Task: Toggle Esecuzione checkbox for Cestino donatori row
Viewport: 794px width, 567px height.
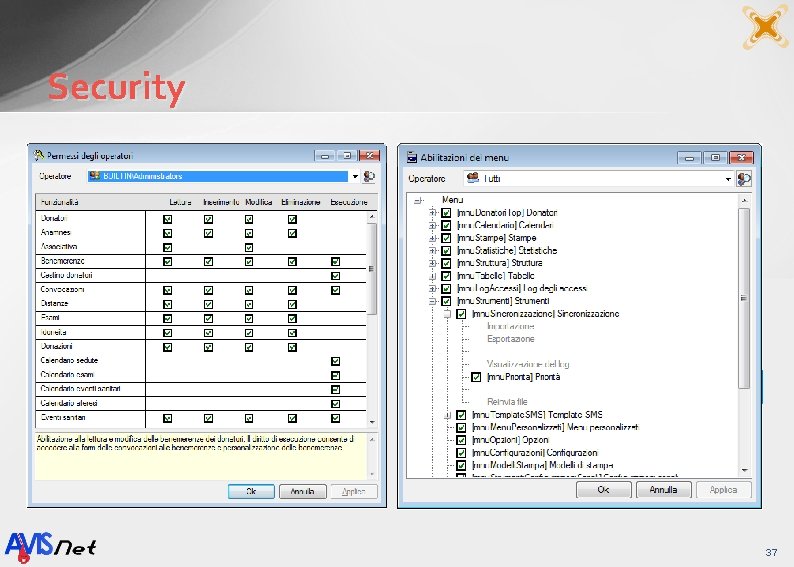Action: pyautogui.click(x=335, y=276)
